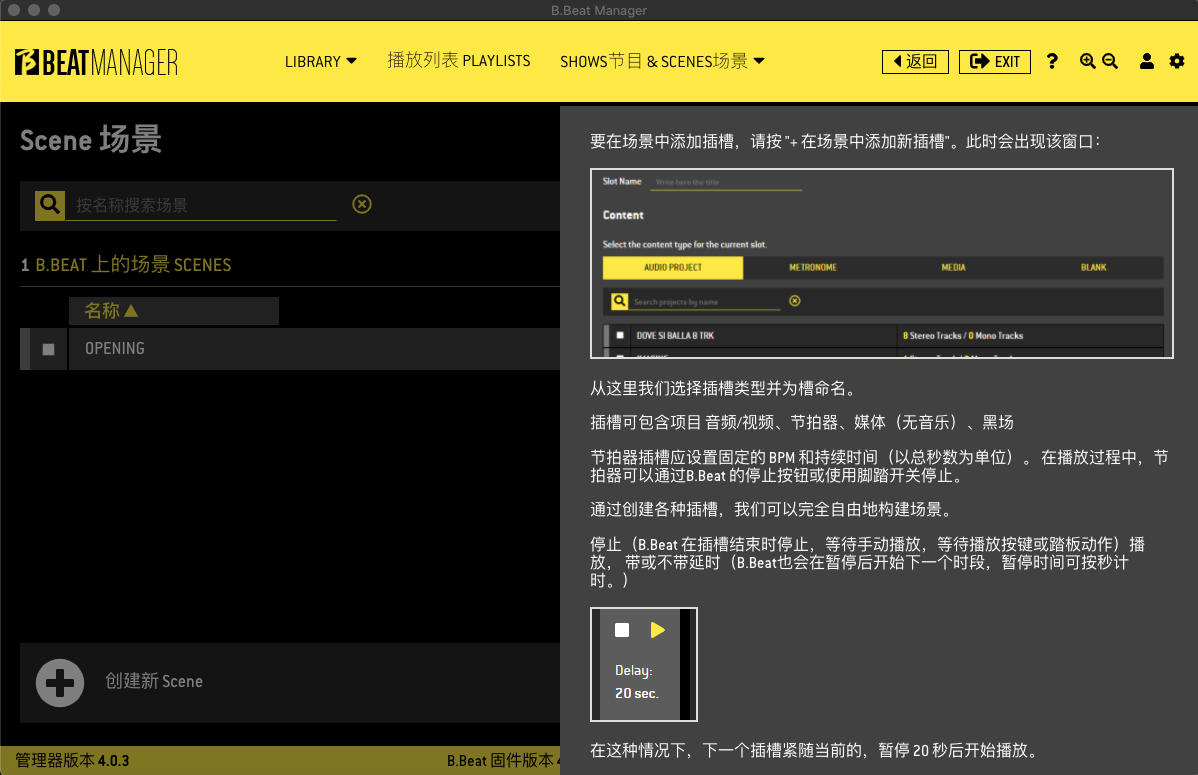Sort scenes by the 名称 column header
The image size is (1198, 775).
coord(173,311)
